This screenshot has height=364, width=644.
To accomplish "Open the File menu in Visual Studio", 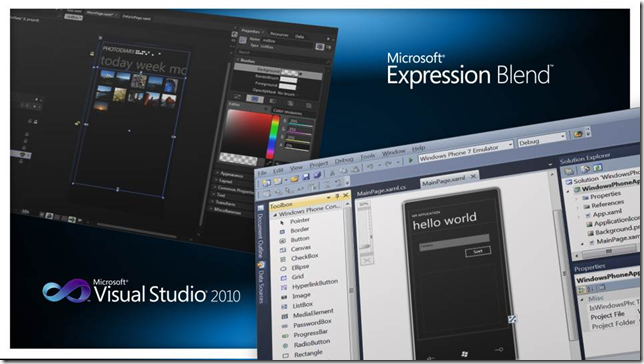I will 262,173.
